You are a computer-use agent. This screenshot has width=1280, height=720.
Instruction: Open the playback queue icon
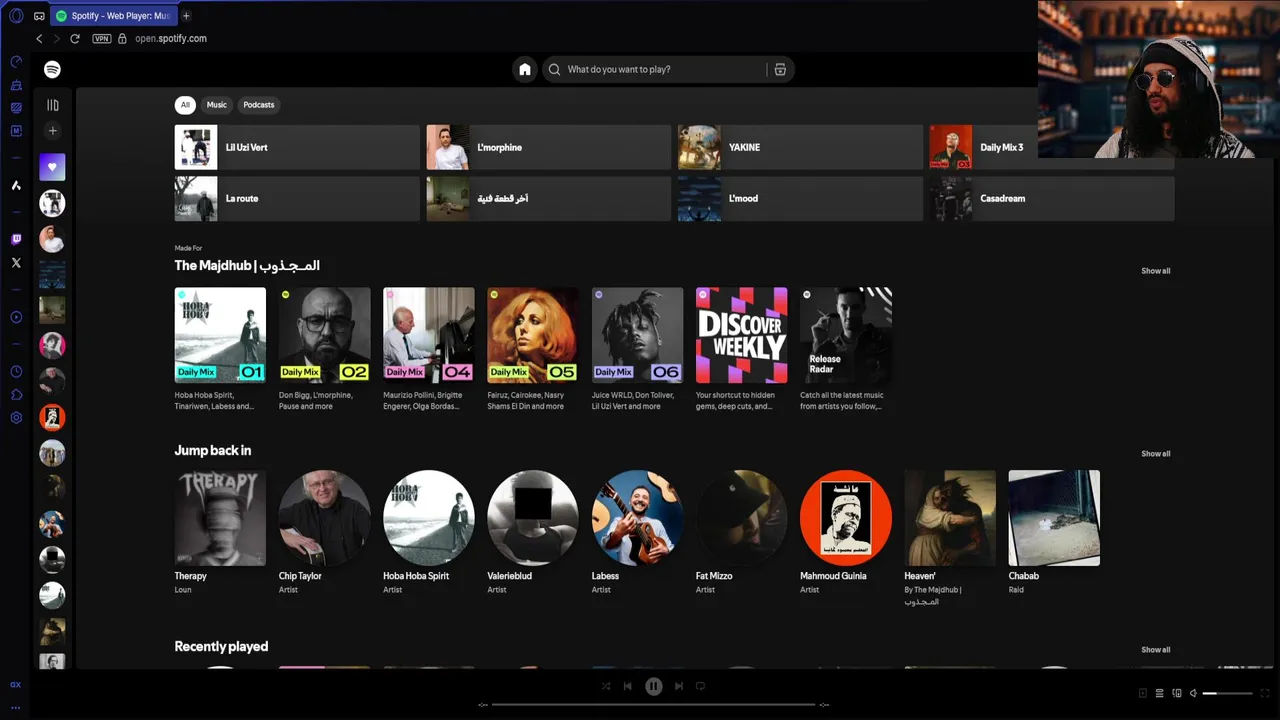(x=1160, y=693)
